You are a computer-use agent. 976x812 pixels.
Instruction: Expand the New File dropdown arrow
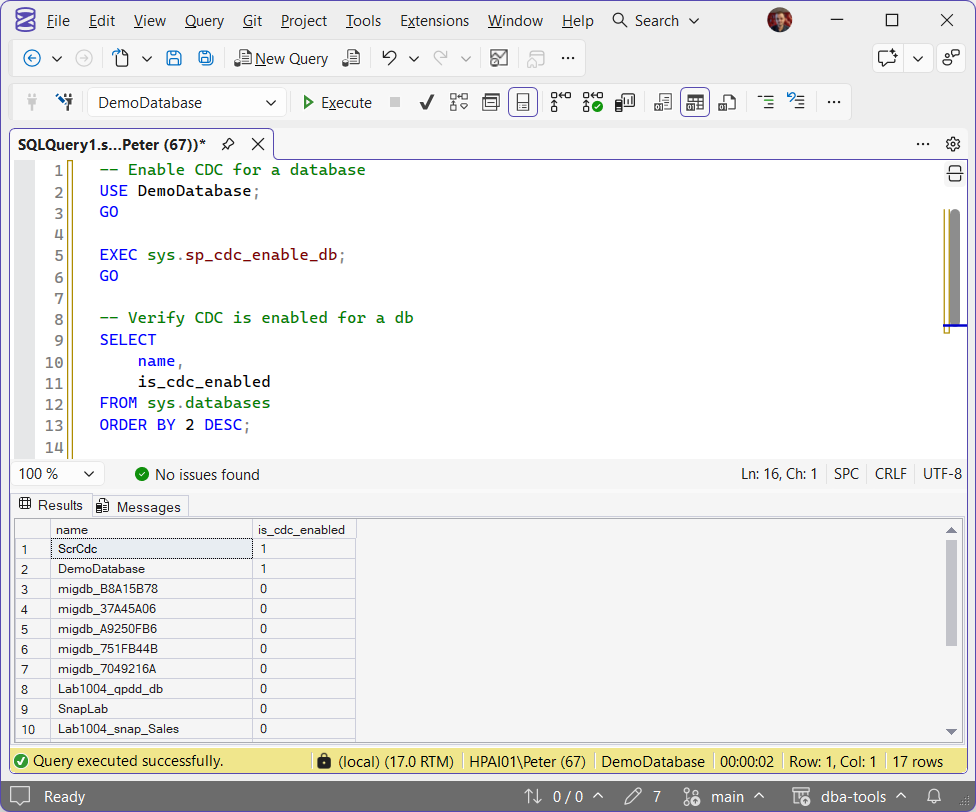[147, 58]
